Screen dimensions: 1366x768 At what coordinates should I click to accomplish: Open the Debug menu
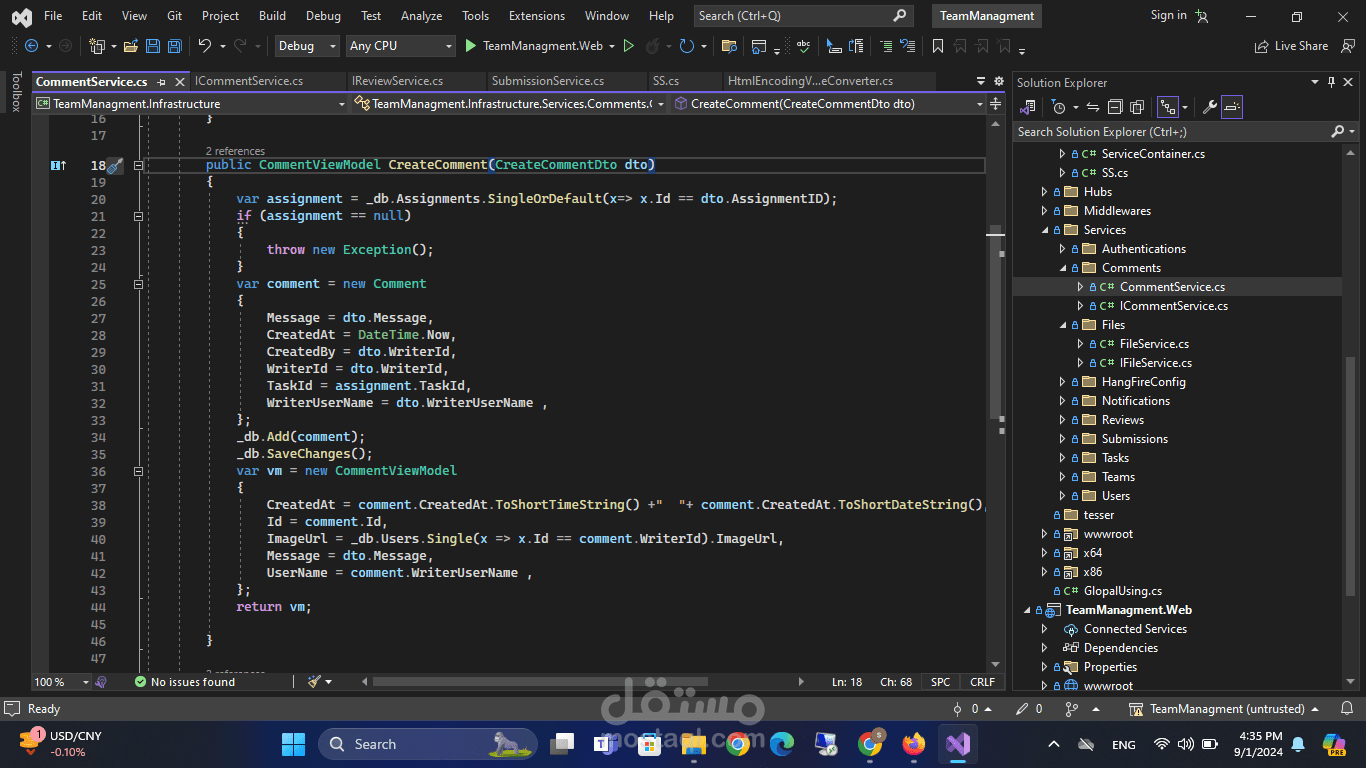point(323,16)
